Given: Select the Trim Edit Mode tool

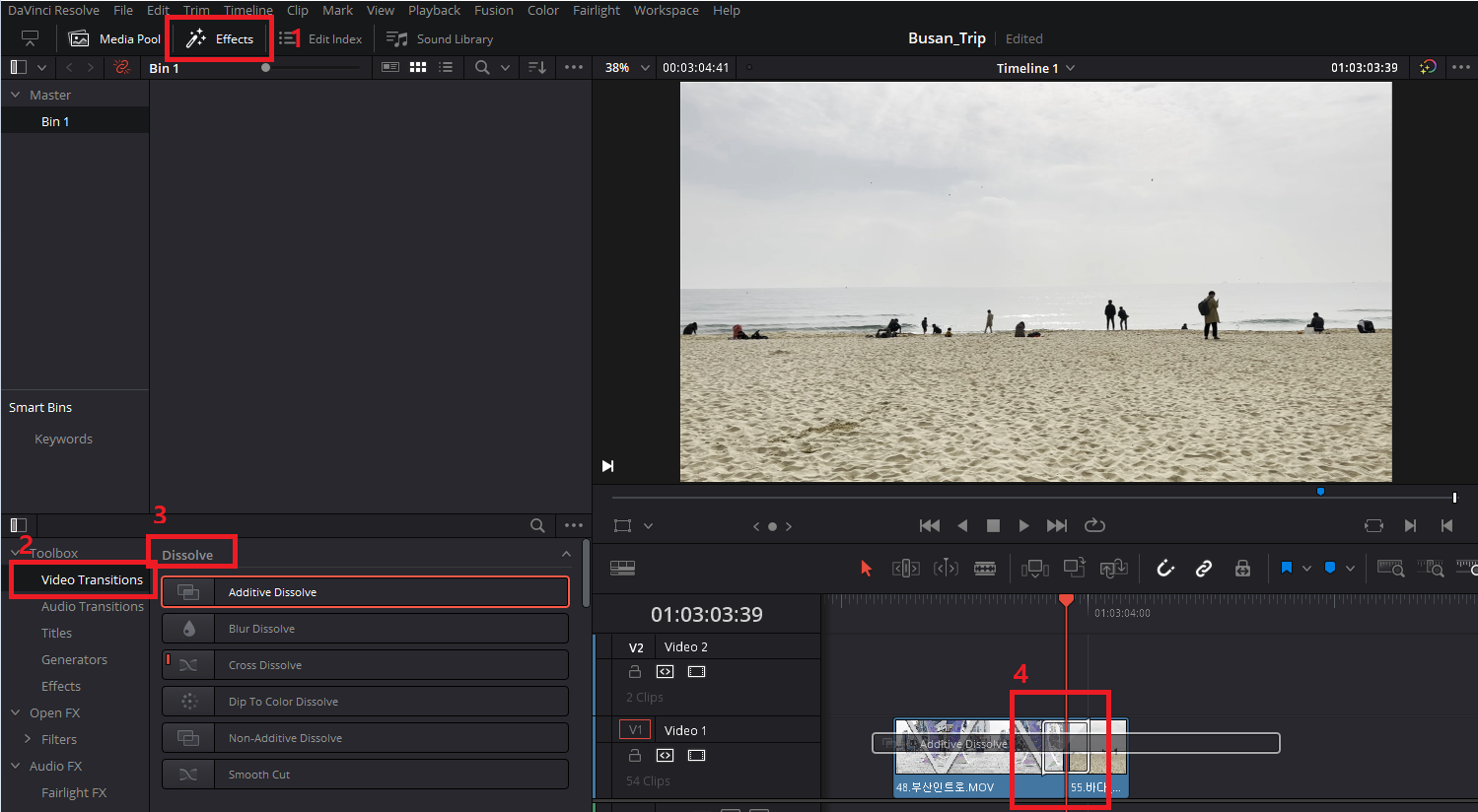Looking at the screenshot, I should [x=905, y=569].
